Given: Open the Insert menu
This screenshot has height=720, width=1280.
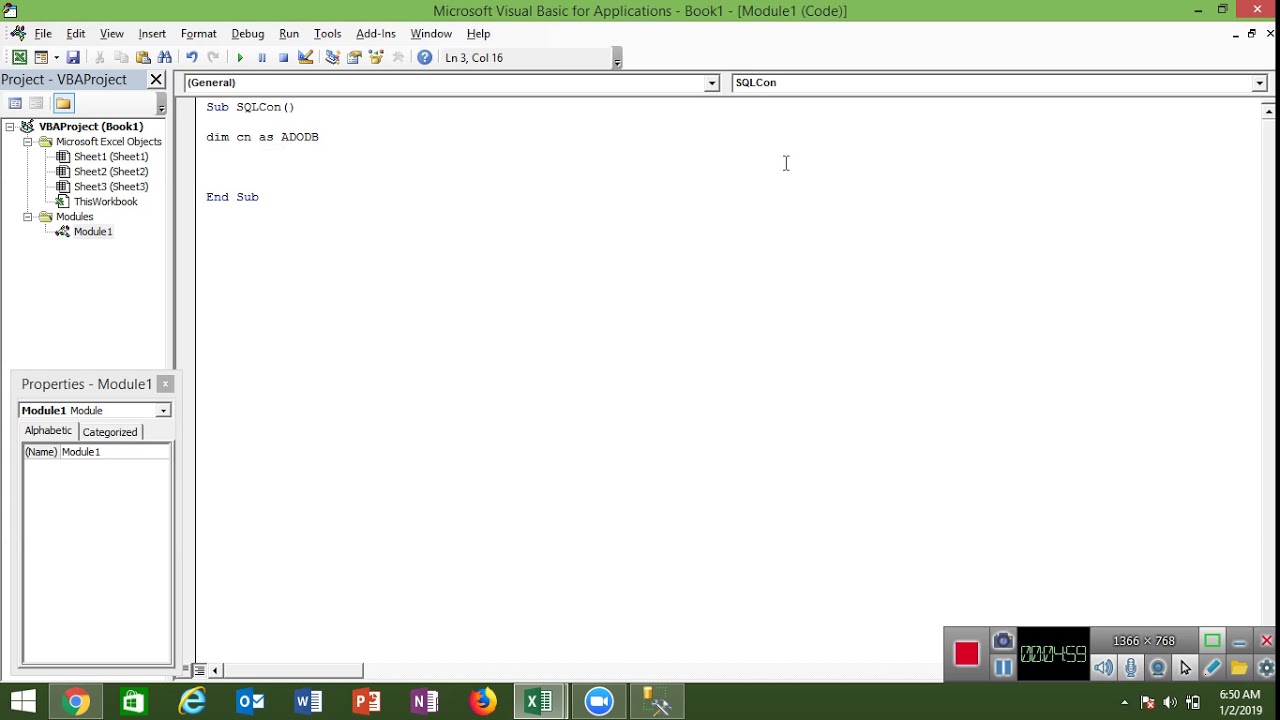Looking at the screenshot, I should (152, 34).
